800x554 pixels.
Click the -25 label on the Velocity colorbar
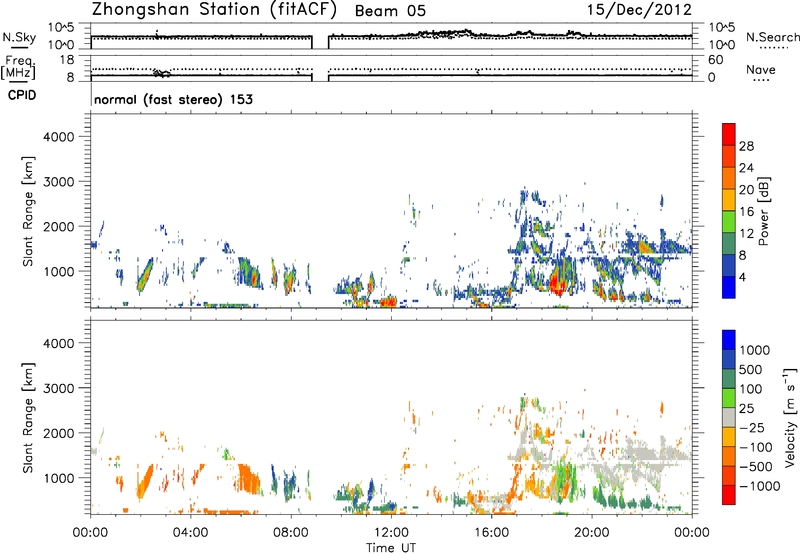pos(751,427)
